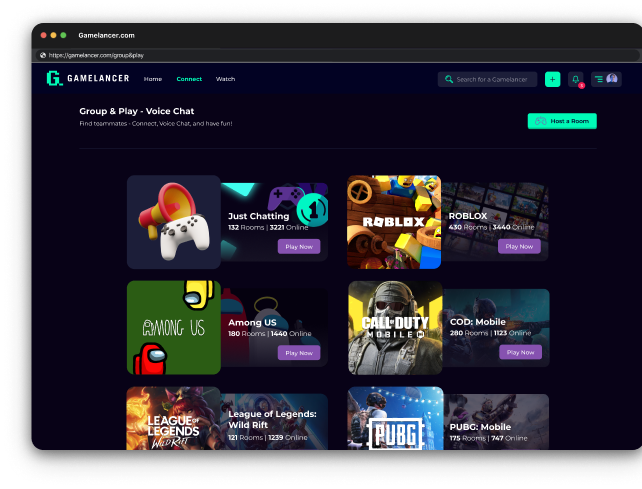Click the globe icon in address bar
The width and height of the screenshot is (642, 489).
coord(43,56)
